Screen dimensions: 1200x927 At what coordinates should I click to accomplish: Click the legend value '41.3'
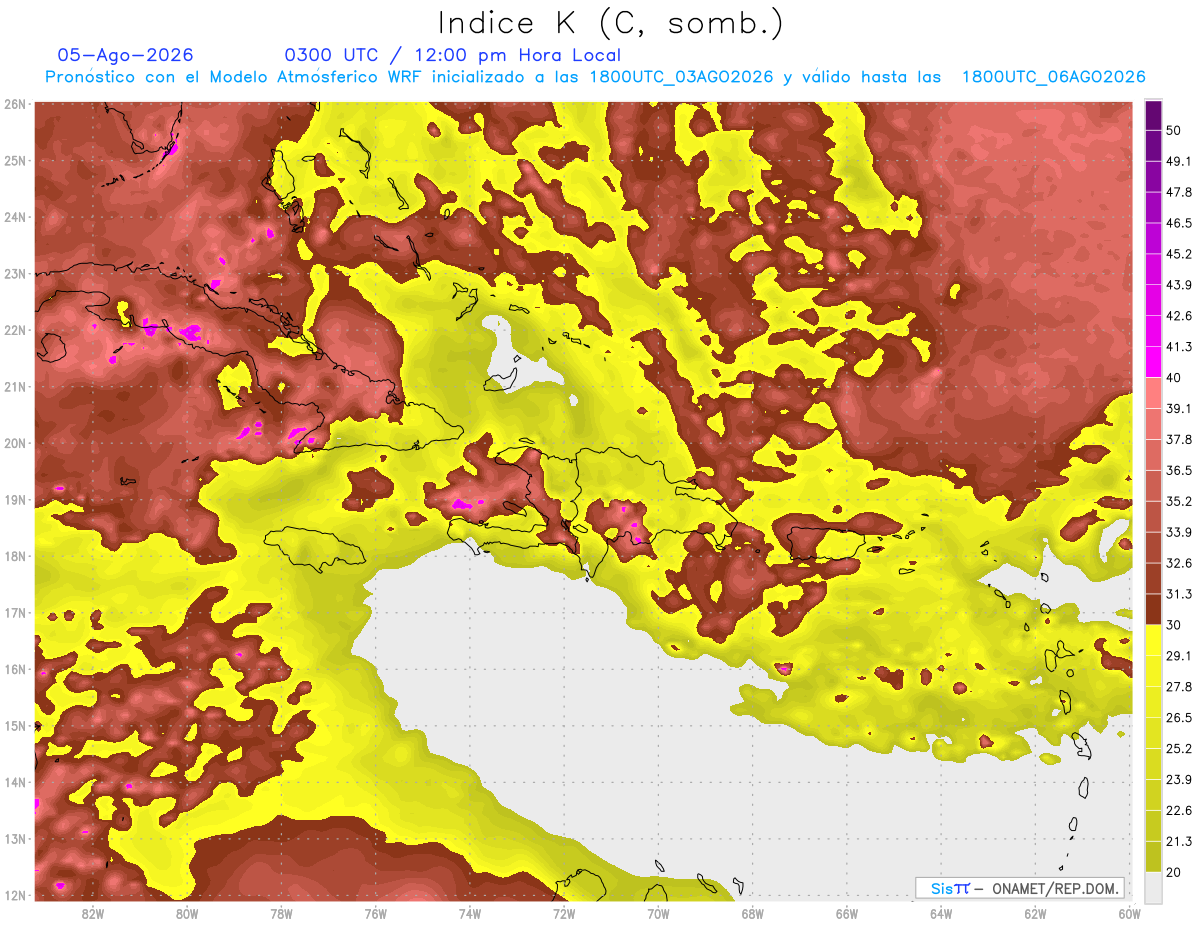coord(1180,346)
